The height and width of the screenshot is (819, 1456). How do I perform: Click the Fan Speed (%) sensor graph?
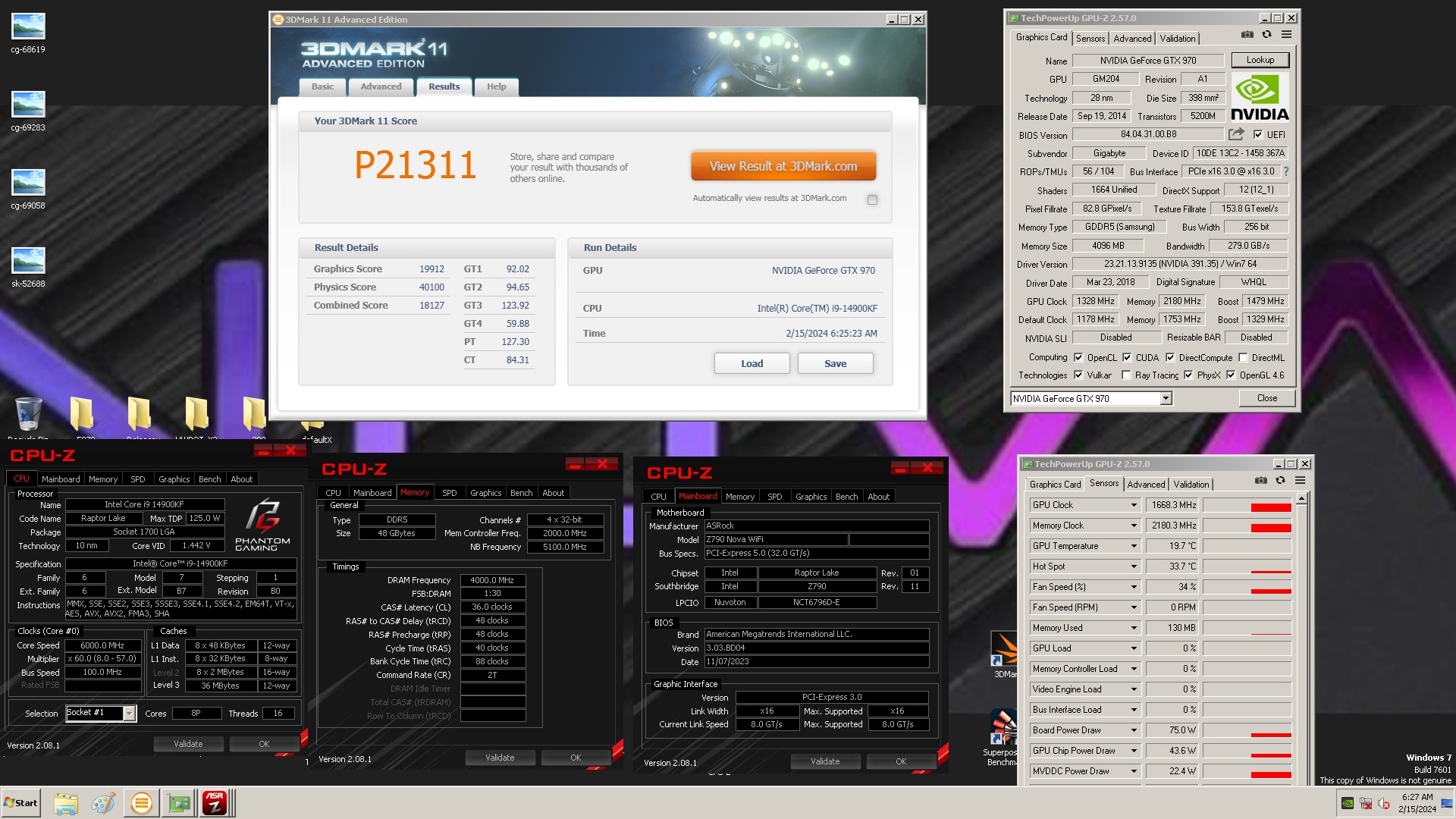(1247, 587)
